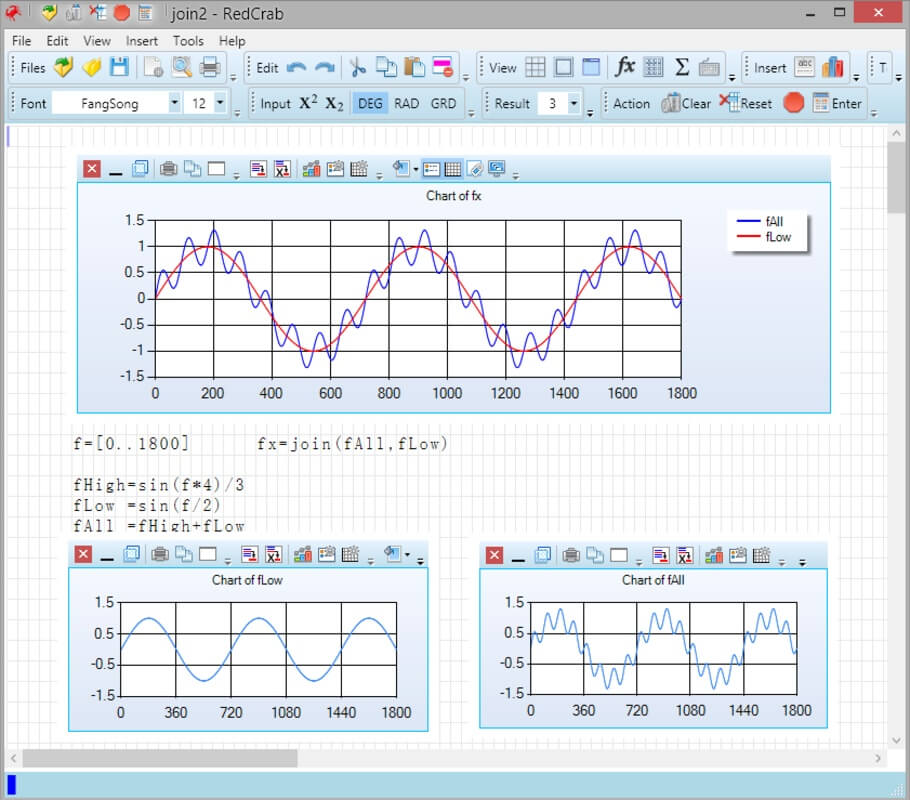The width and height of the screenshot is (910, 800).
Task: Open the FangSong font name dropdown
Action: [174, 103]
